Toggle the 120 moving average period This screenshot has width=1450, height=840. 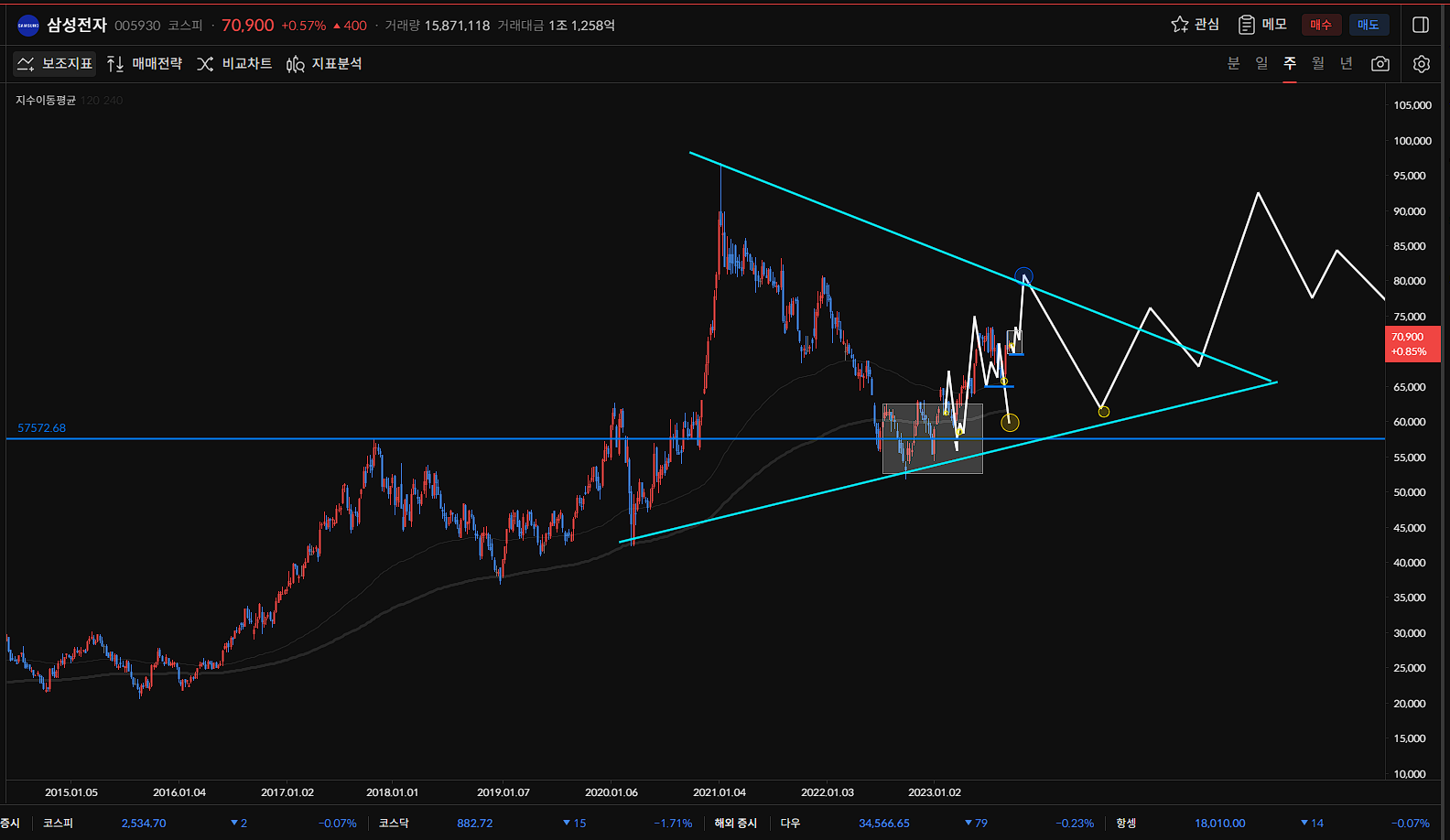click(x=90, y=101)
